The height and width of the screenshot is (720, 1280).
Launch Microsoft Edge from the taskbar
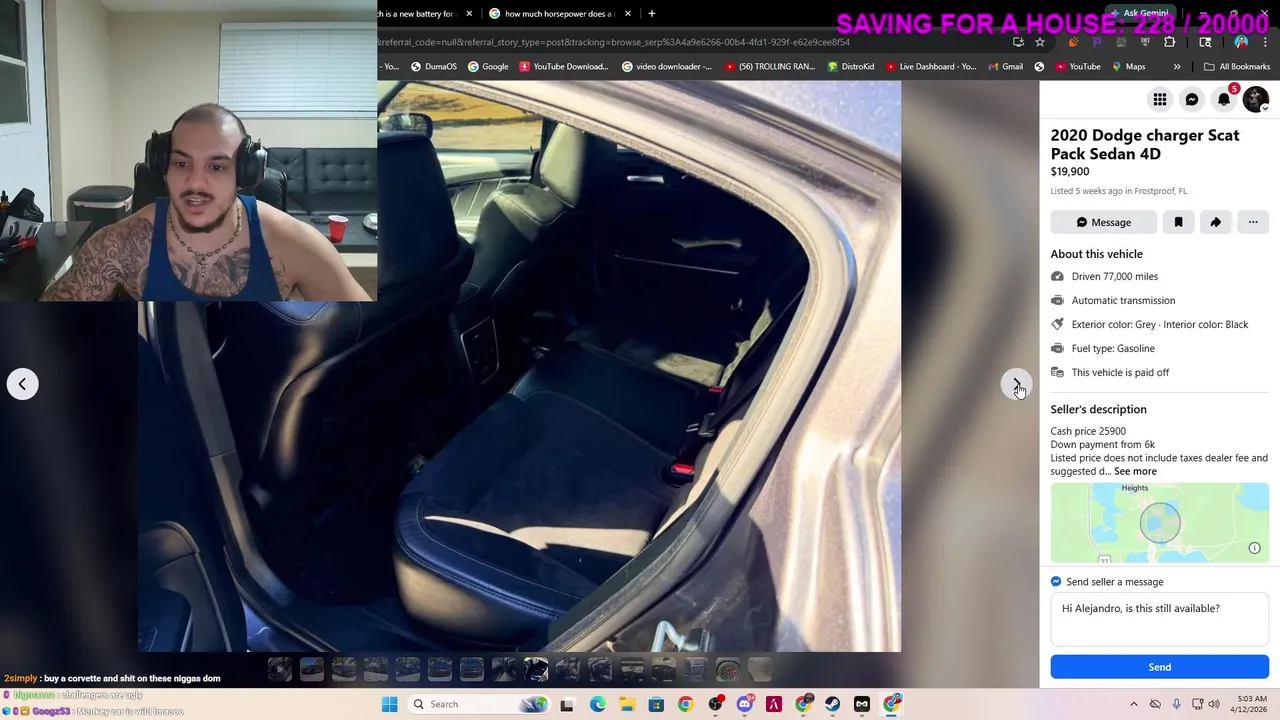point(597,704)
